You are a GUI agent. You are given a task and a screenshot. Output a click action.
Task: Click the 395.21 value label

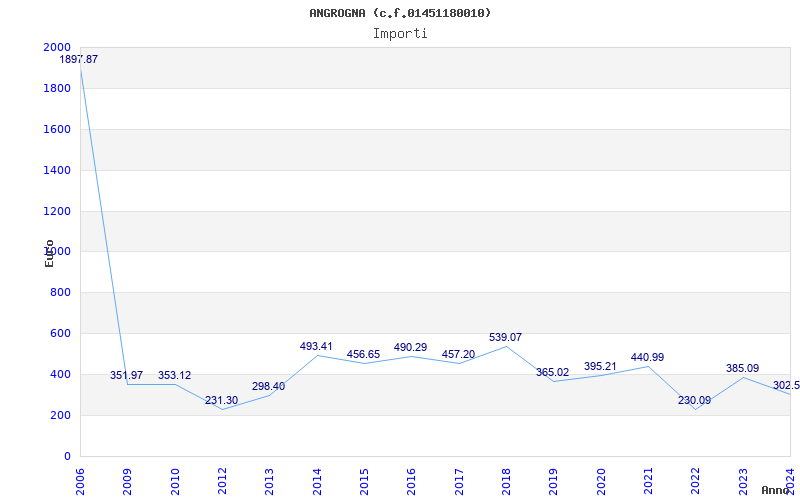pyautogui.click(x=601, y=367)
